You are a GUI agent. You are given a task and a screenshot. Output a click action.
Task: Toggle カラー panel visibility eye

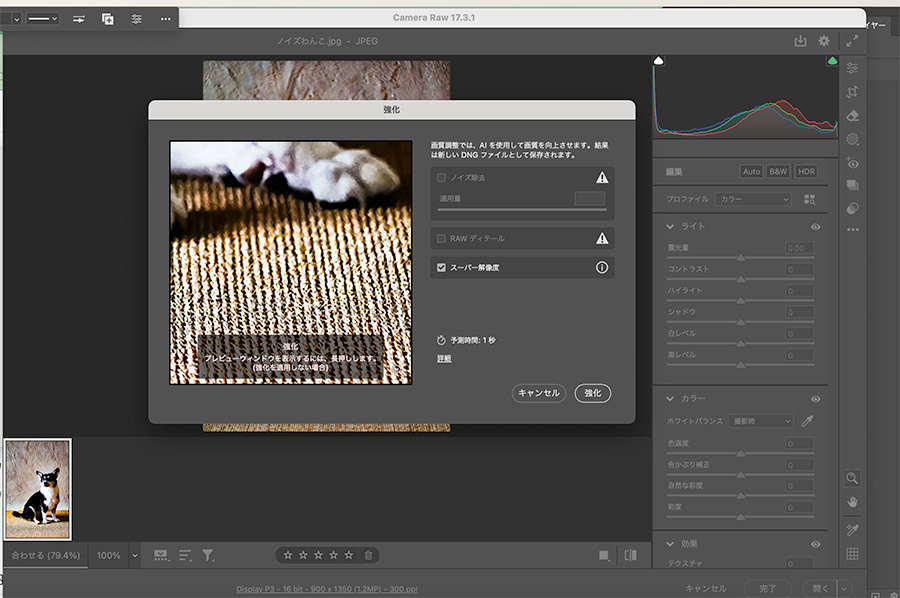coord(816,399)
